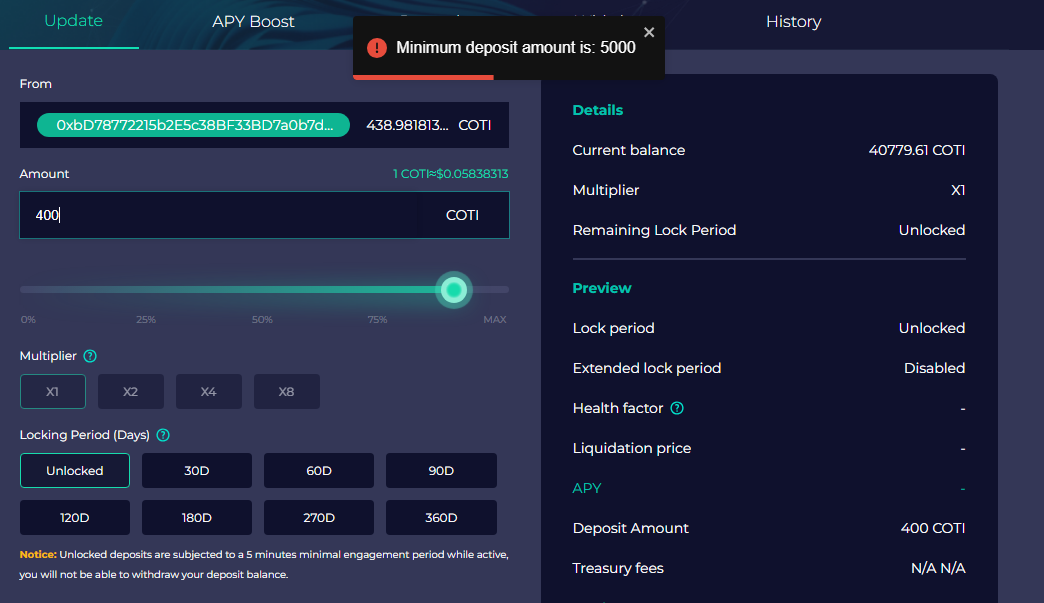Screen dimensions: 1044x603
Task: Click the COTI price rate text
Action: [x=450, y=174]
